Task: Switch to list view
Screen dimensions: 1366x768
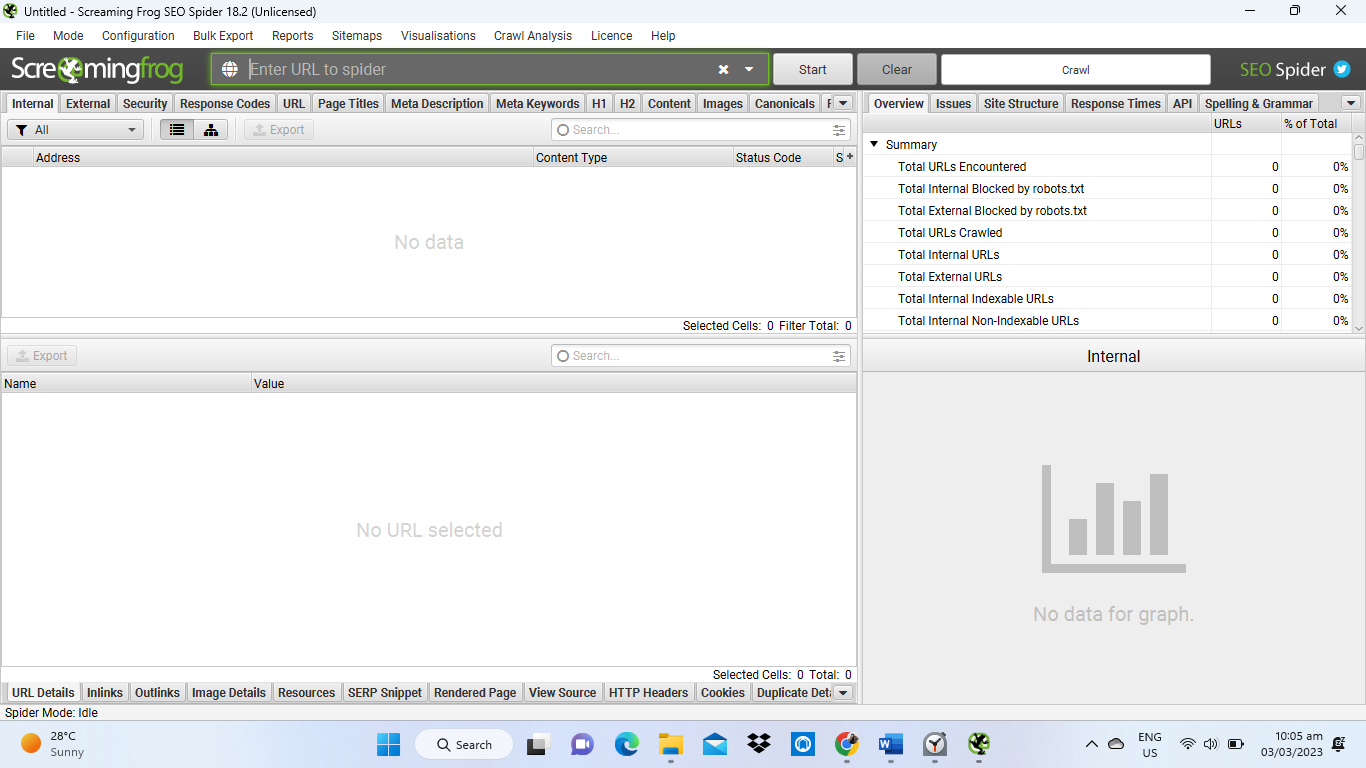Action: pyautogui.click(x=177, y=130)
